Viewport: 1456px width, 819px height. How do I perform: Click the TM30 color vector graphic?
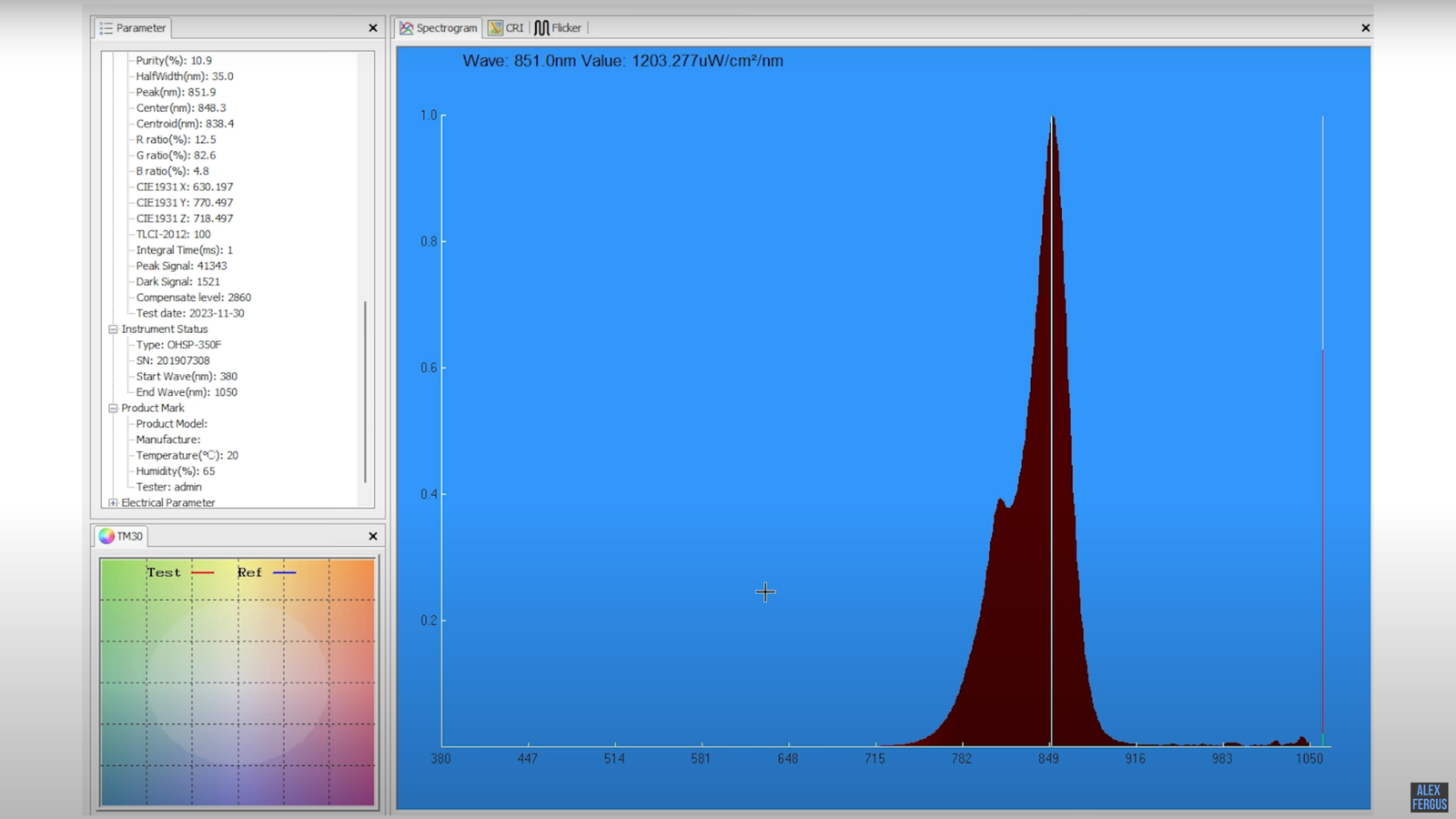pyautogui.click(x=238, y=682)
